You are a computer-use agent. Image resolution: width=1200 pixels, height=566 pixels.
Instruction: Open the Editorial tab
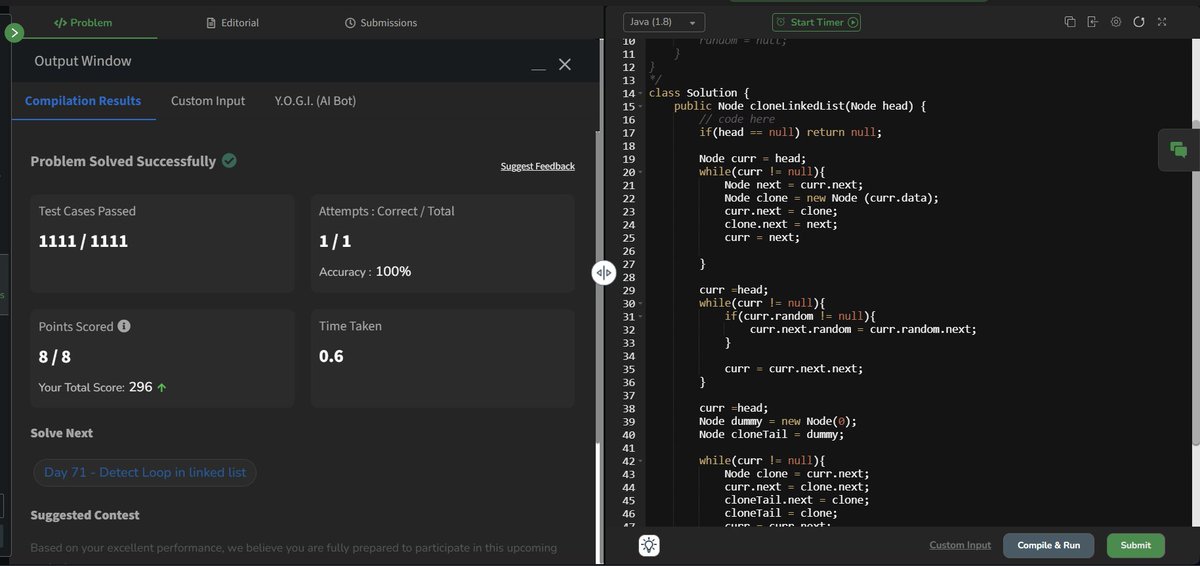tap(232, 22)
